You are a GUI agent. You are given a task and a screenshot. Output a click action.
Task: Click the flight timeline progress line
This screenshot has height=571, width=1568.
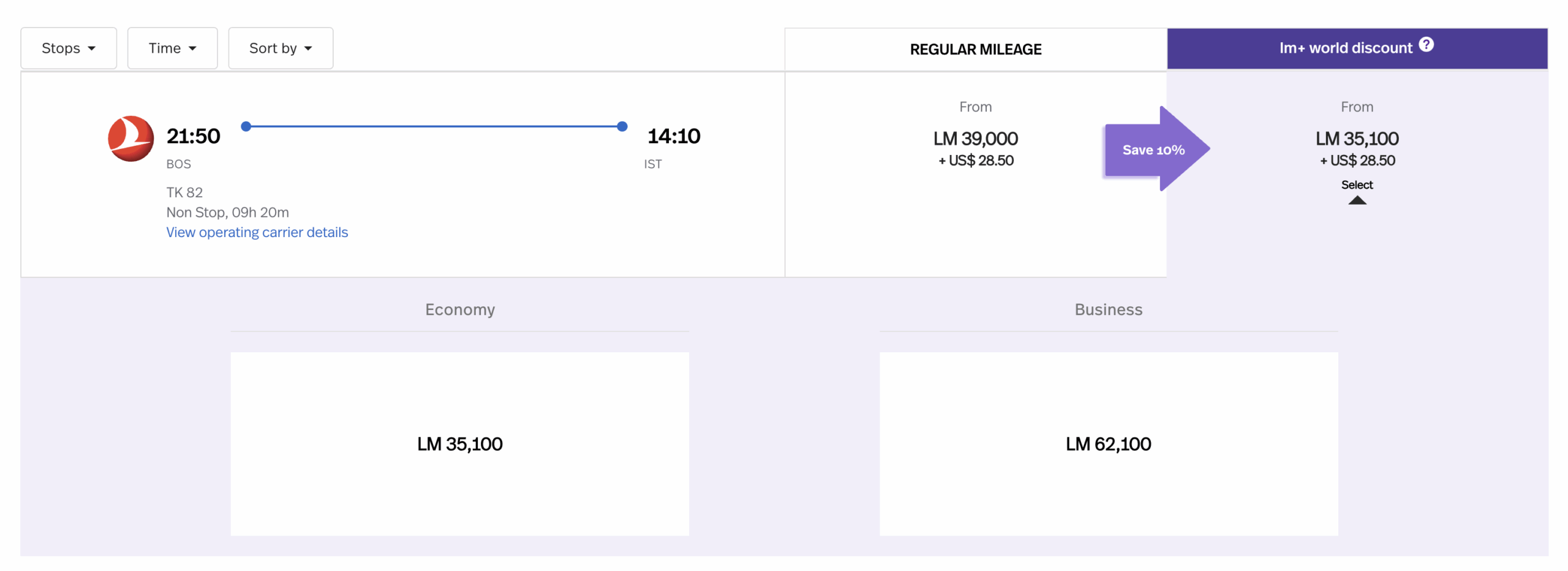point(434,126)
